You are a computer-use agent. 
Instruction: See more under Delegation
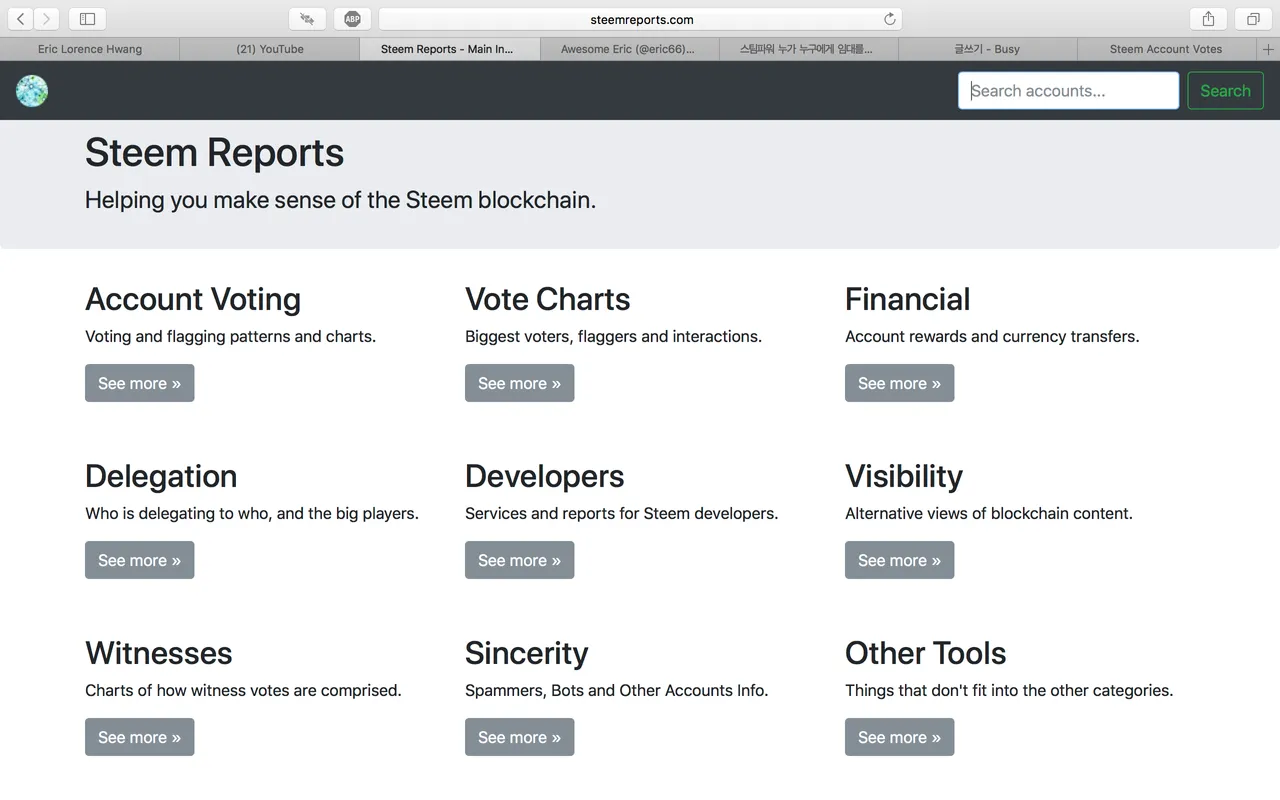click(x=139, y=560)
